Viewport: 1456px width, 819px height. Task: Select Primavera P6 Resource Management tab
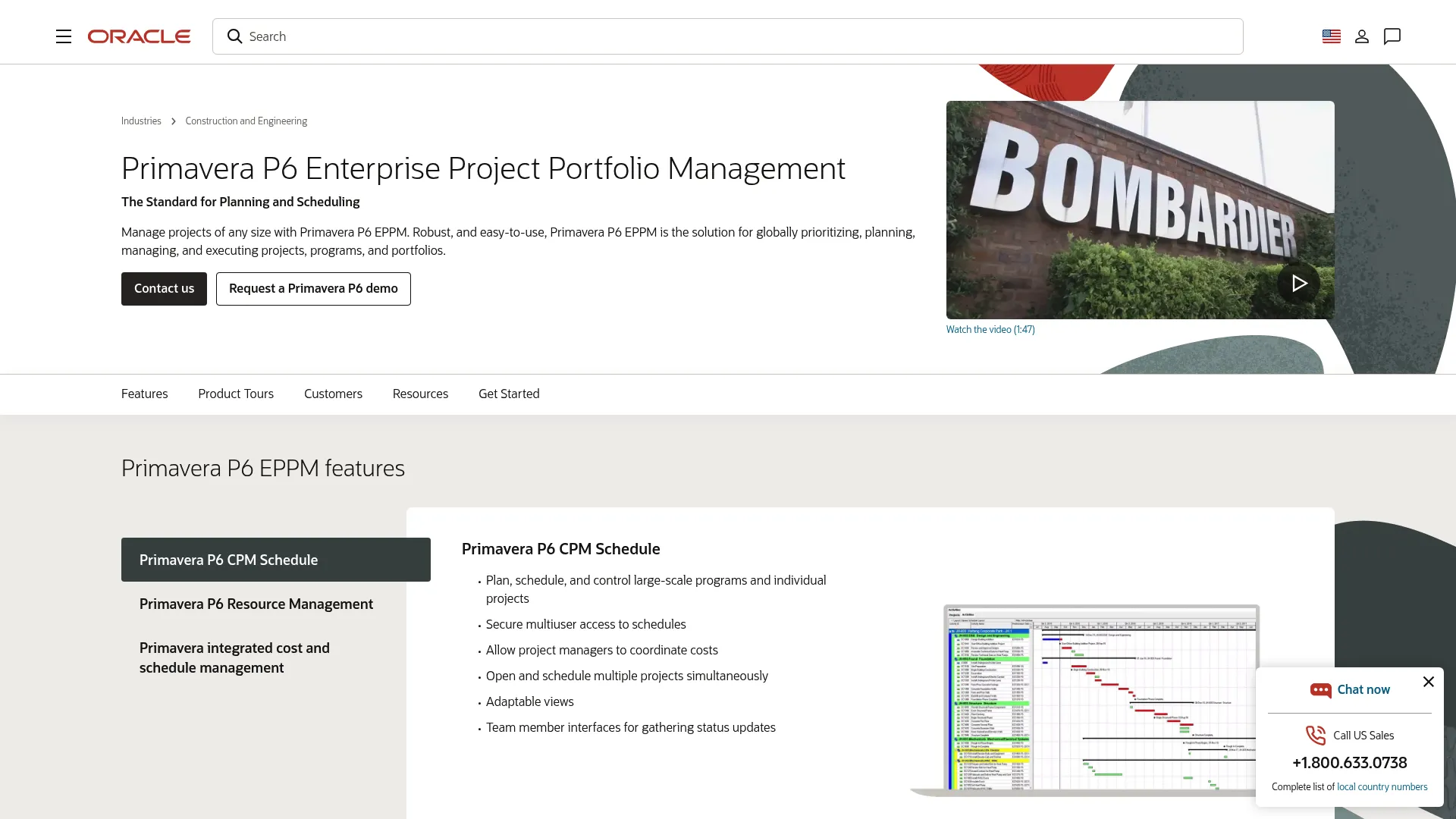coord(256,604)
